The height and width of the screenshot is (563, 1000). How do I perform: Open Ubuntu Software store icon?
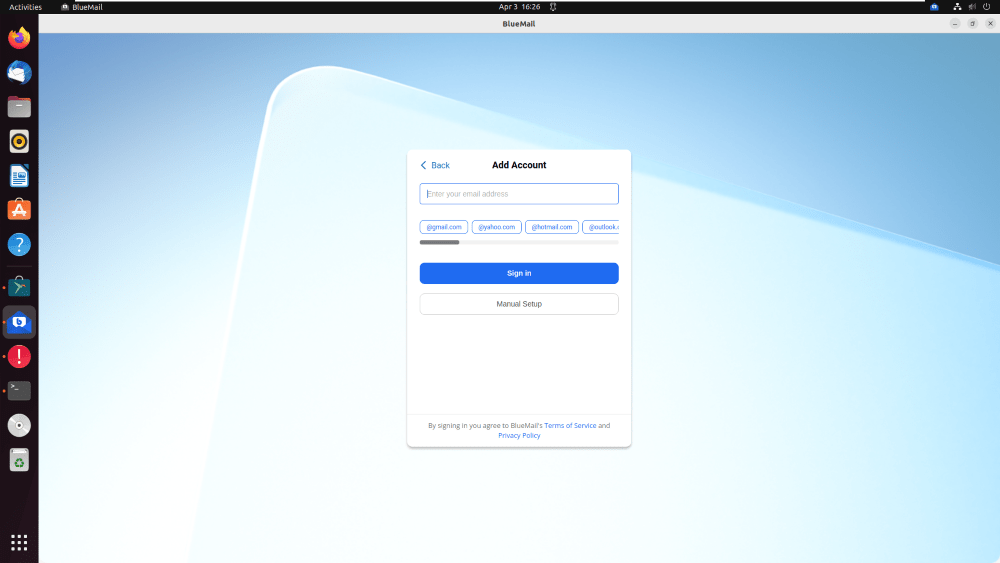tap(19, 210)
